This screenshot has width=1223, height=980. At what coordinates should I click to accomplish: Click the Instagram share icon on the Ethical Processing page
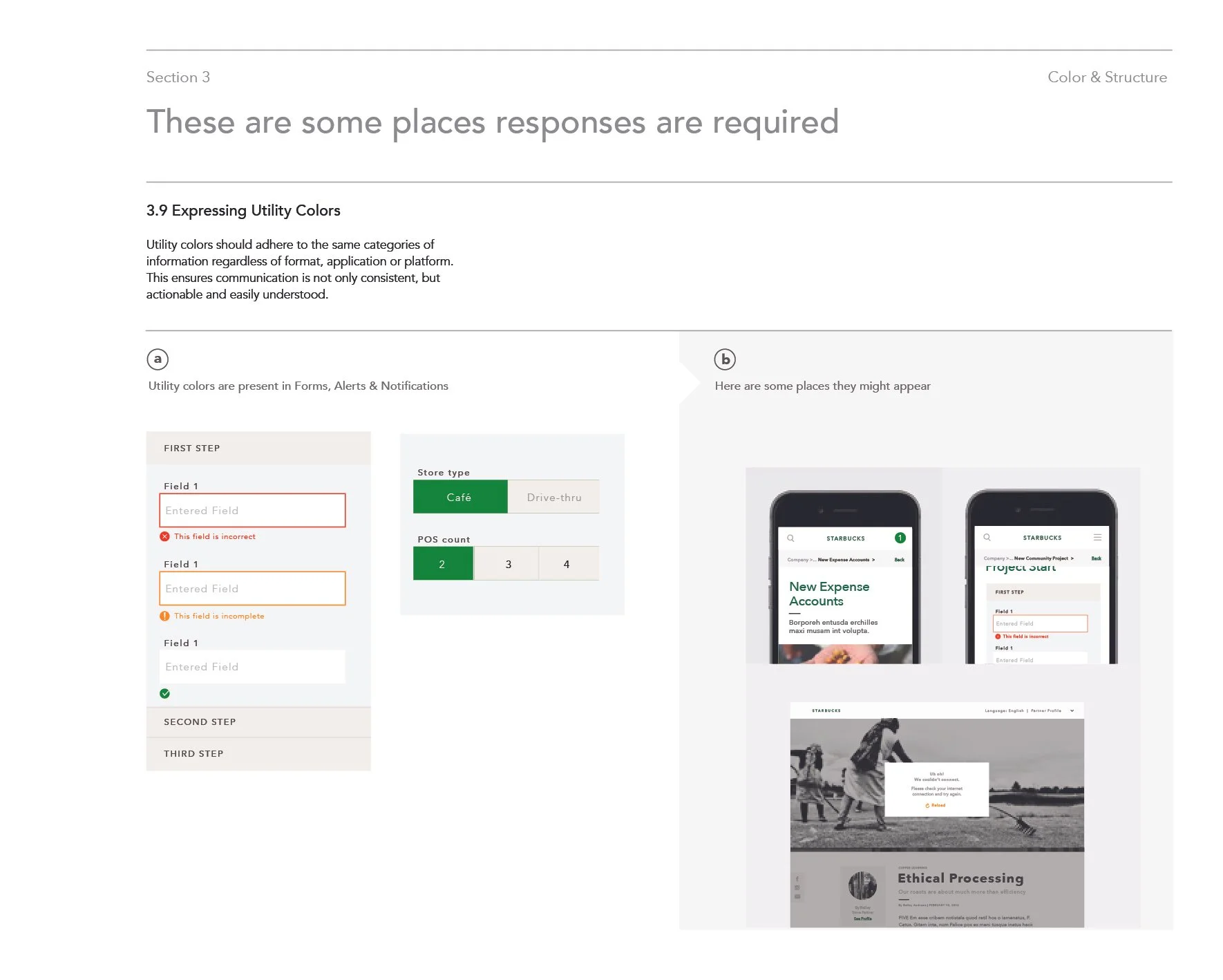(x=797, y=888)
